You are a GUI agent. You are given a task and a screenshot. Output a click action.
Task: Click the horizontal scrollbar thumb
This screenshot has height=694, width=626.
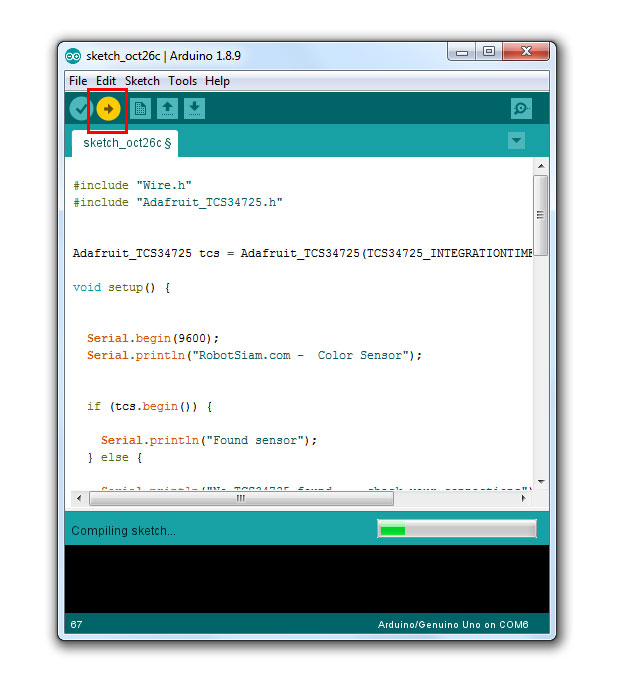coord(241,498)
